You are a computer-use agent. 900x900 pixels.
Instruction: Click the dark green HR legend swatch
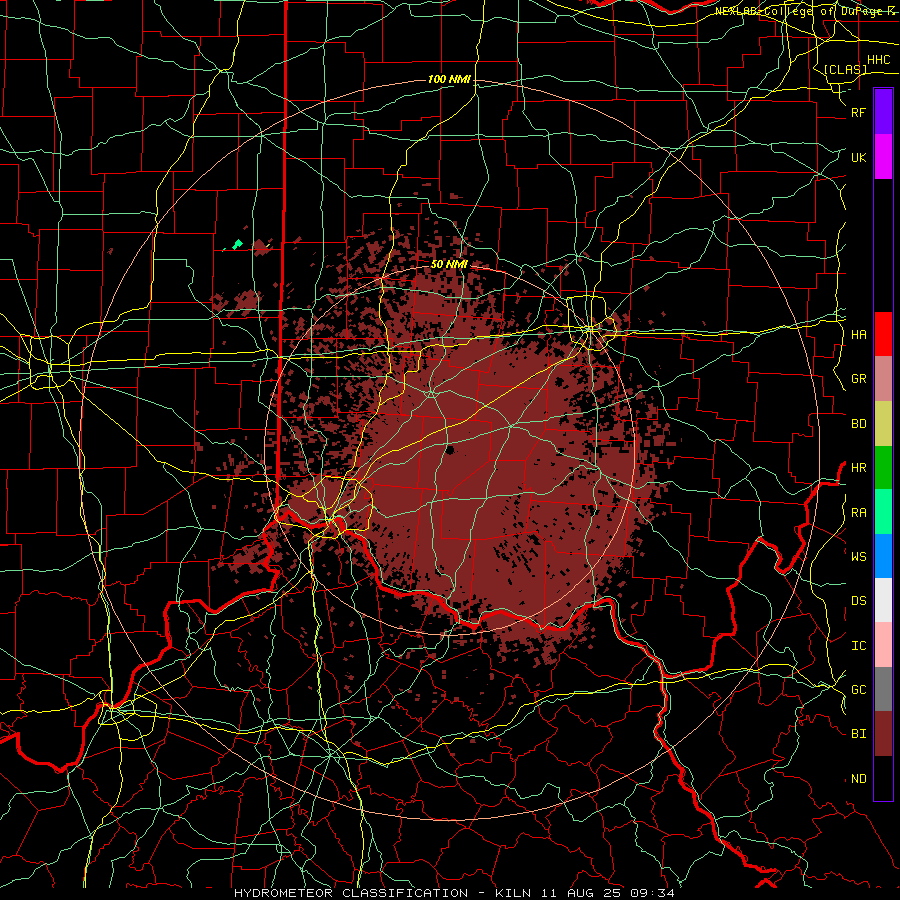click(x=883, y=468)
